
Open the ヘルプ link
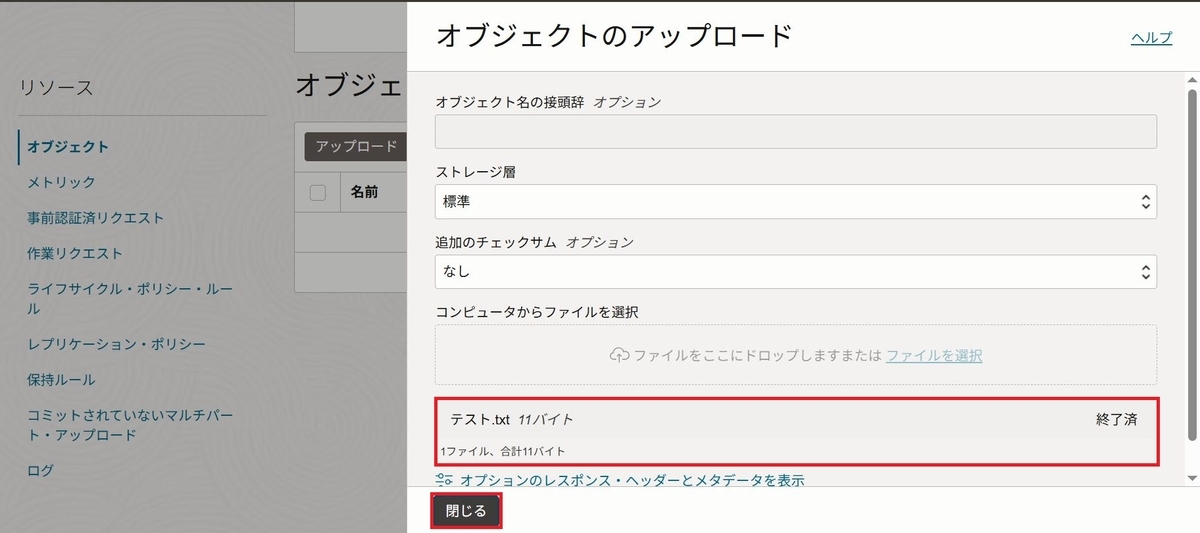pos(1151,37)
